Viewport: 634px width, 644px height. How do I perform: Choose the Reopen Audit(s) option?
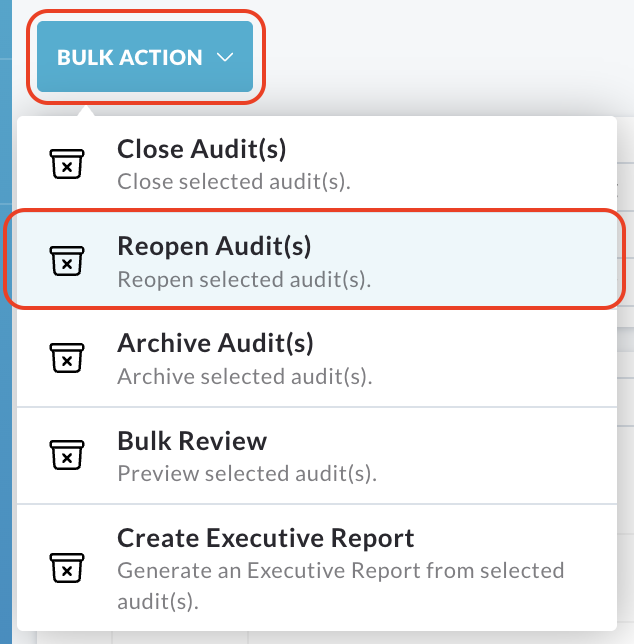[x=317, y=260]
